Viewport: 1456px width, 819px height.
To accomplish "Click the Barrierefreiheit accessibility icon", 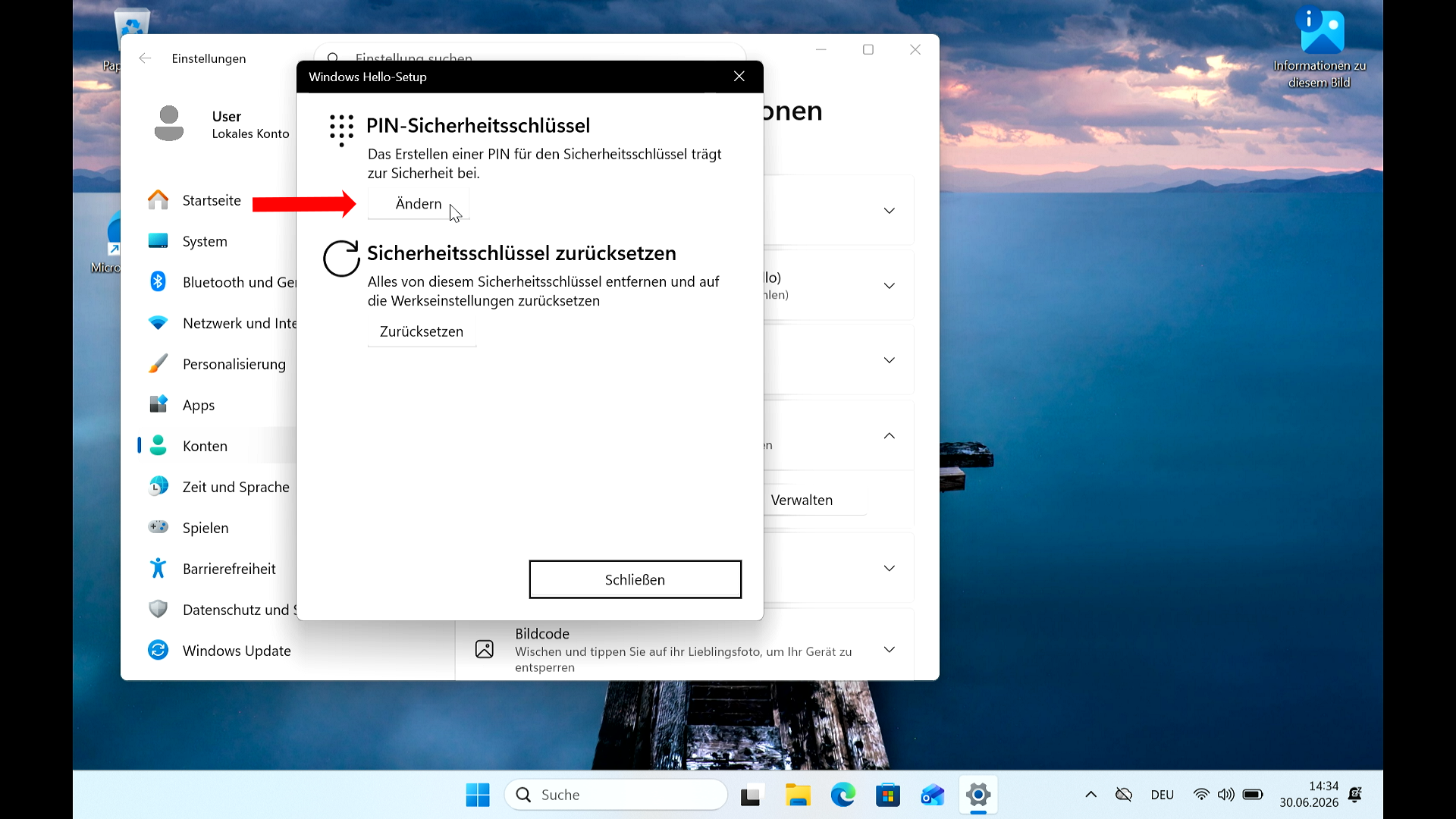I will point(158,568).
